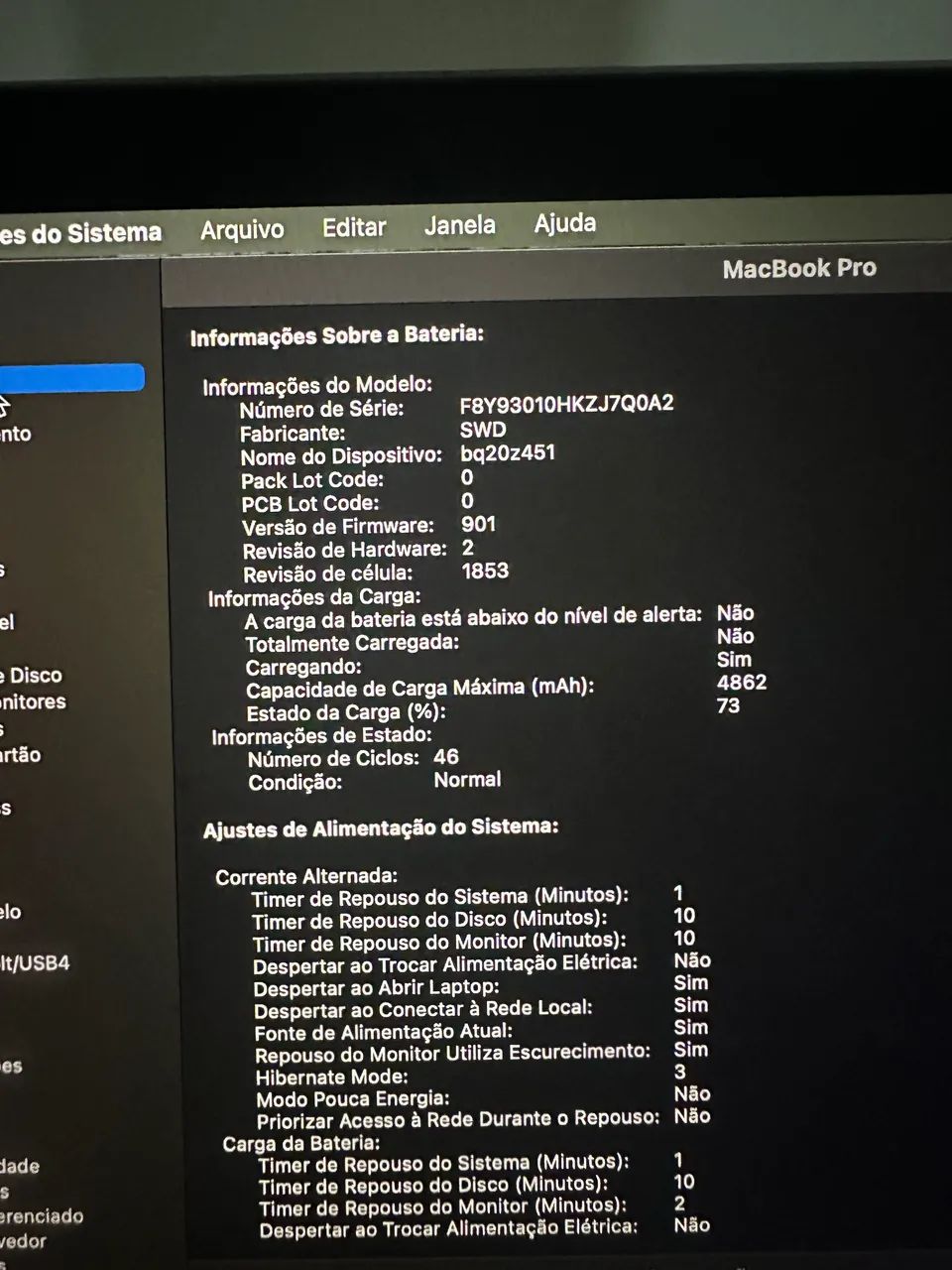Image resolution: width=952 pixels, height=1270 pixels.
Task: Select the sidebar item ending in 'erenciado'
Action: [x=42, y=1215]
